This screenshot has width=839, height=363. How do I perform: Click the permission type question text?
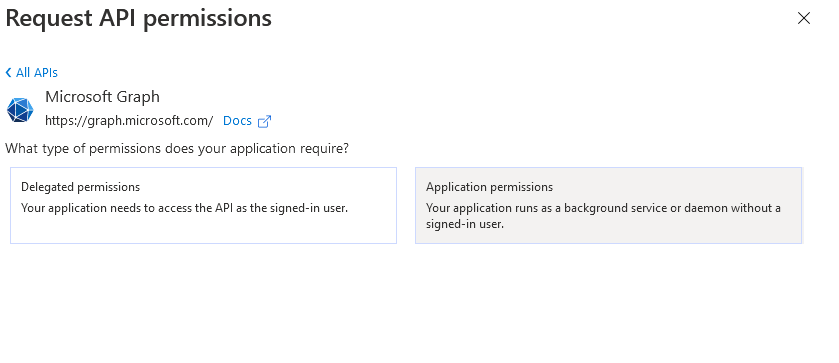pos(177,148)
